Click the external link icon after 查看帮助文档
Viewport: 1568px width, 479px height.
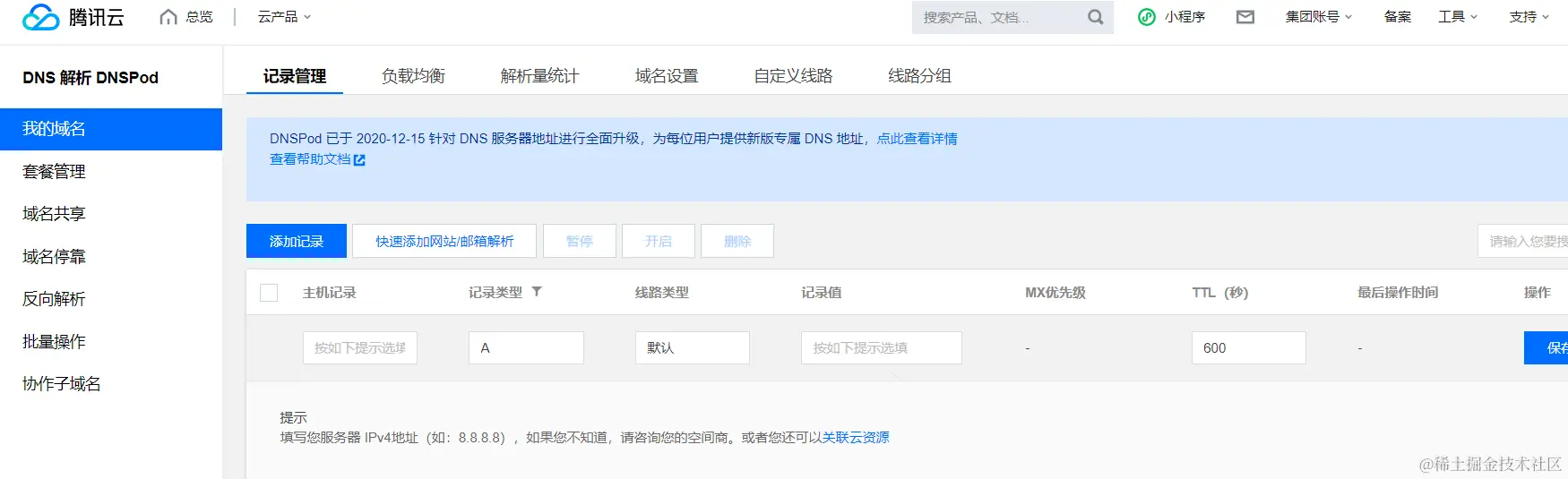(359, 160)
